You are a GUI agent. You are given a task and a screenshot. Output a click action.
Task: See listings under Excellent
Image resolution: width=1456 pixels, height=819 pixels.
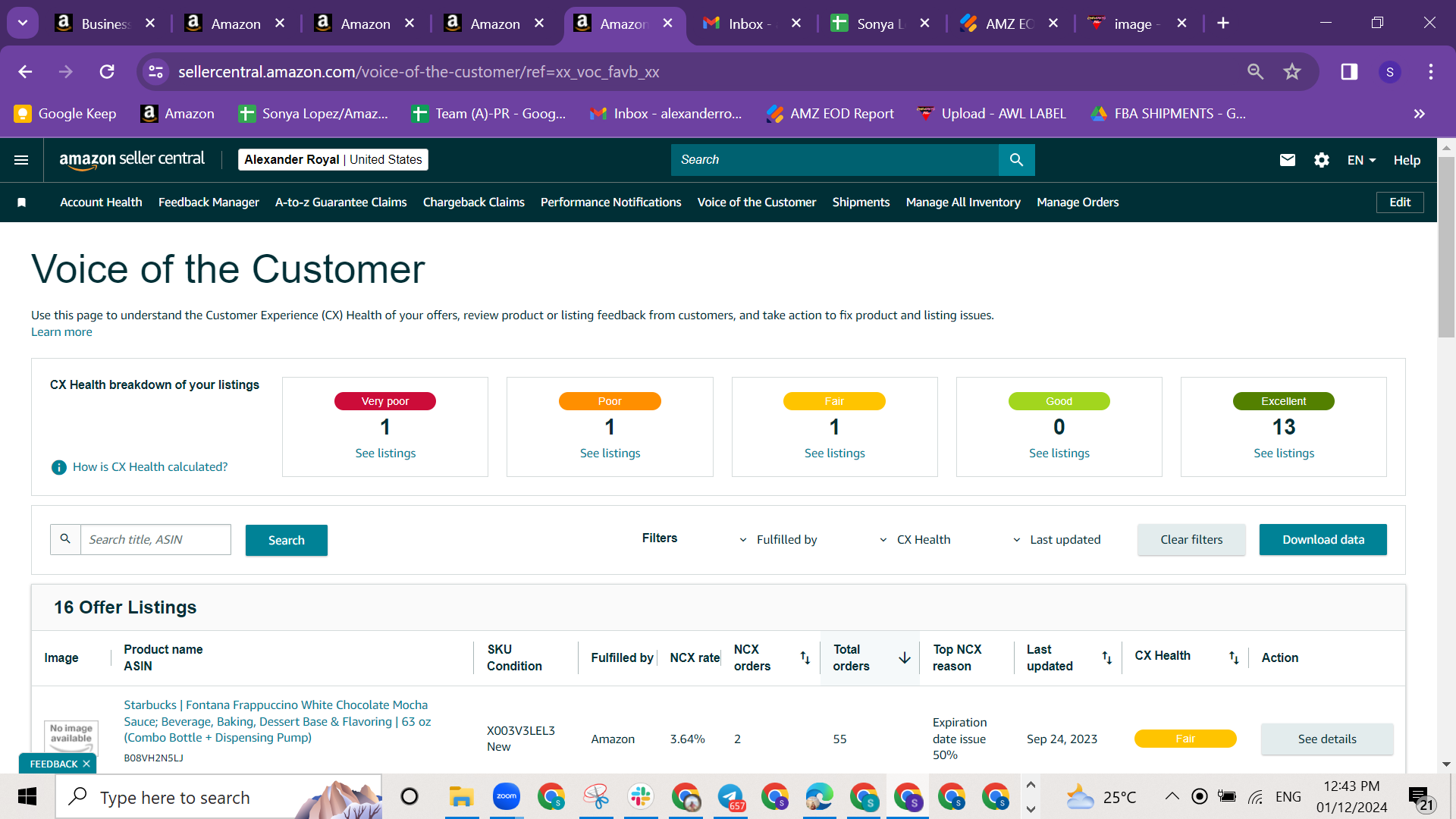coord(1284,453)
